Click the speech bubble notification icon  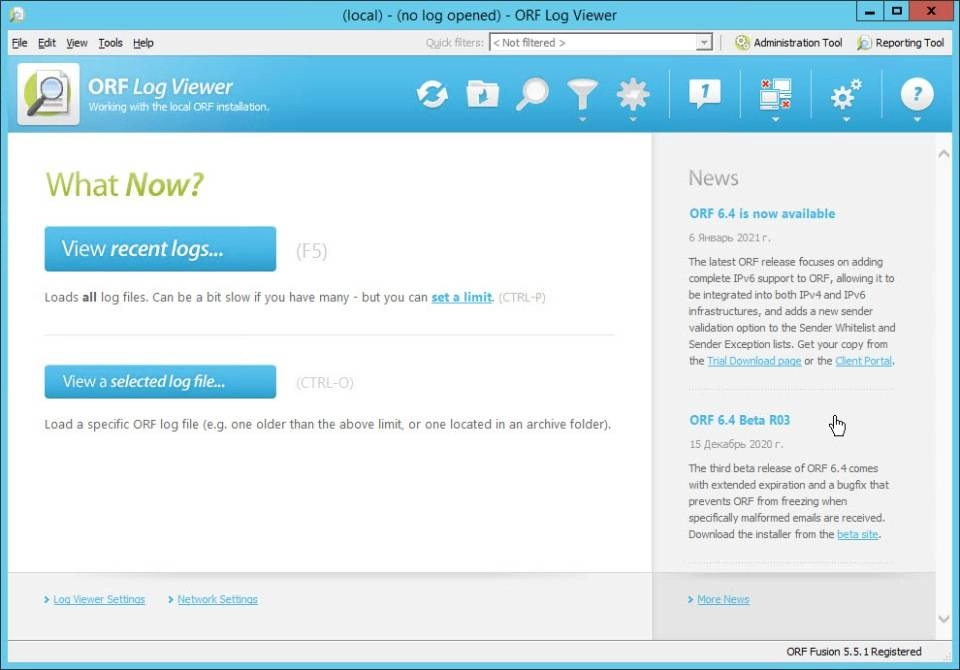705,94
